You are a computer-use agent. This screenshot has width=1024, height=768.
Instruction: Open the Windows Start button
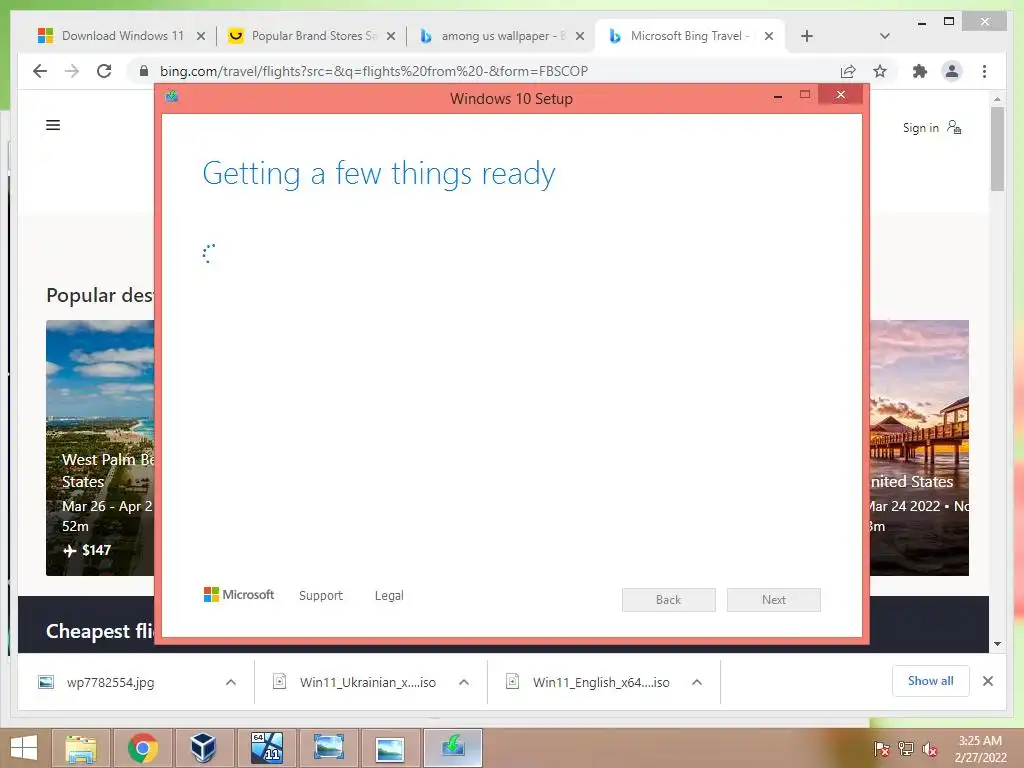click(x=24, y=748)
